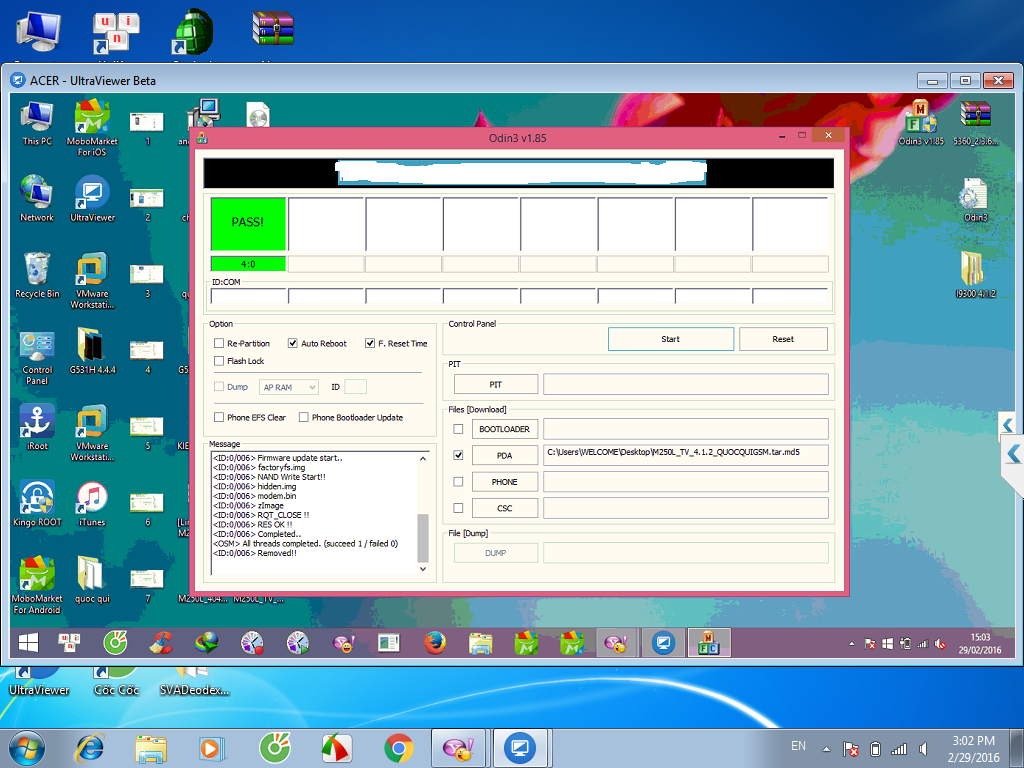Screen dimensions: 1024x768
Task: Open Cốc Cốc browser on host taskbar
Action: tap(274, 748)
